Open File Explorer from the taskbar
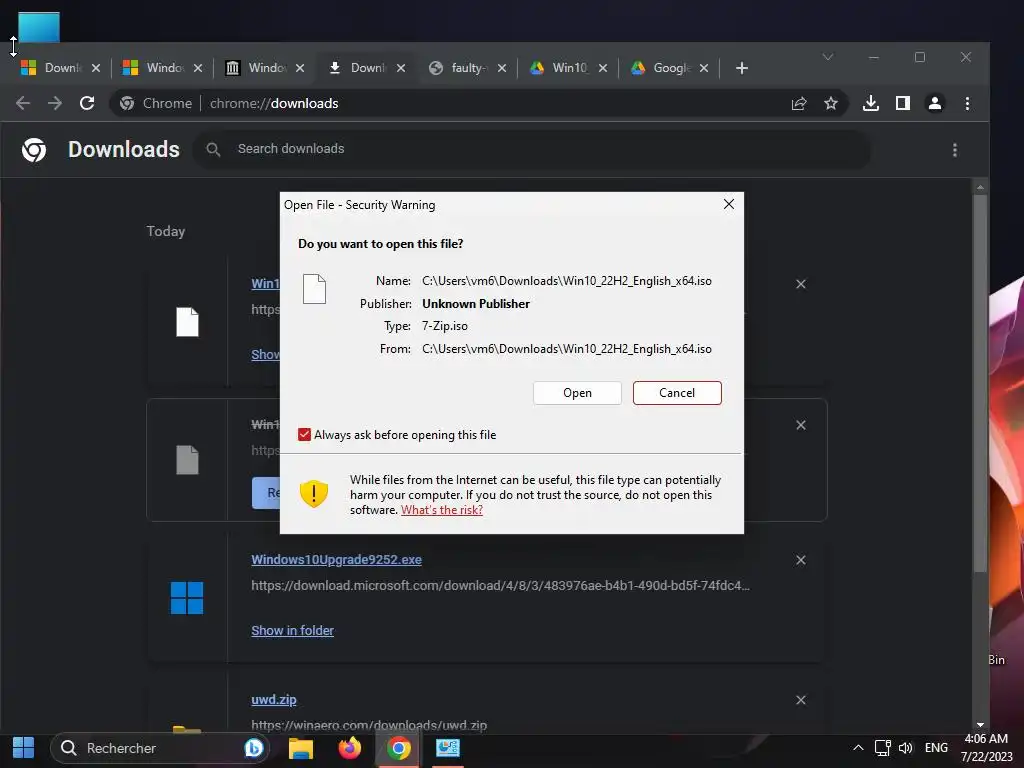This screenshot has width=1024, height=768. tap(301, 748)
